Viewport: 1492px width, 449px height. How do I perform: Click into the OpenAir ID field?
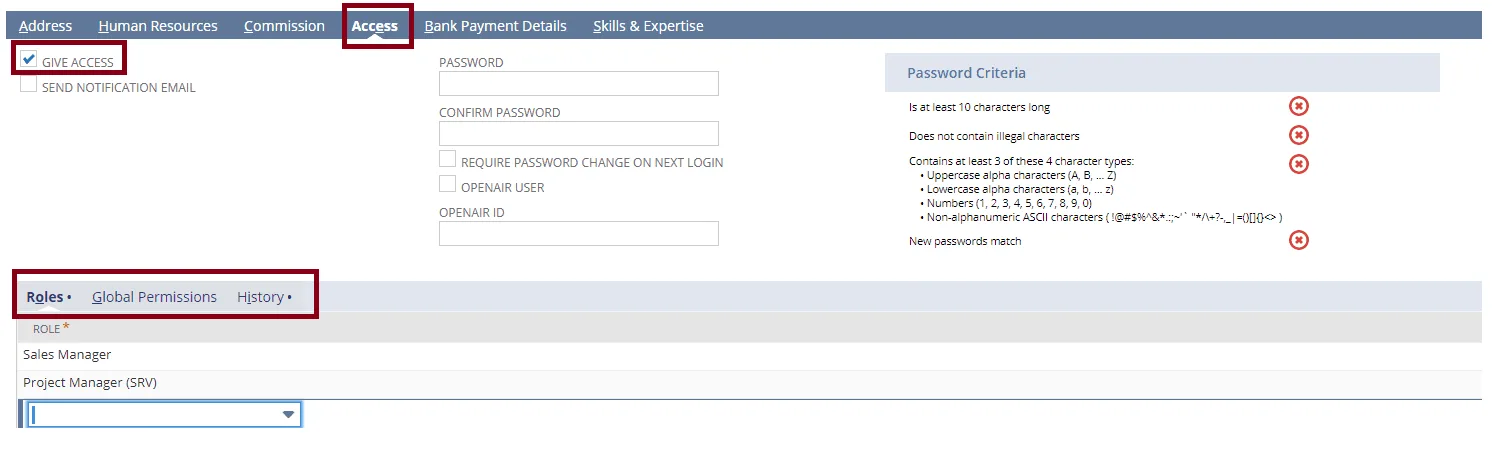pyautogui.click(x=579, y=234)
